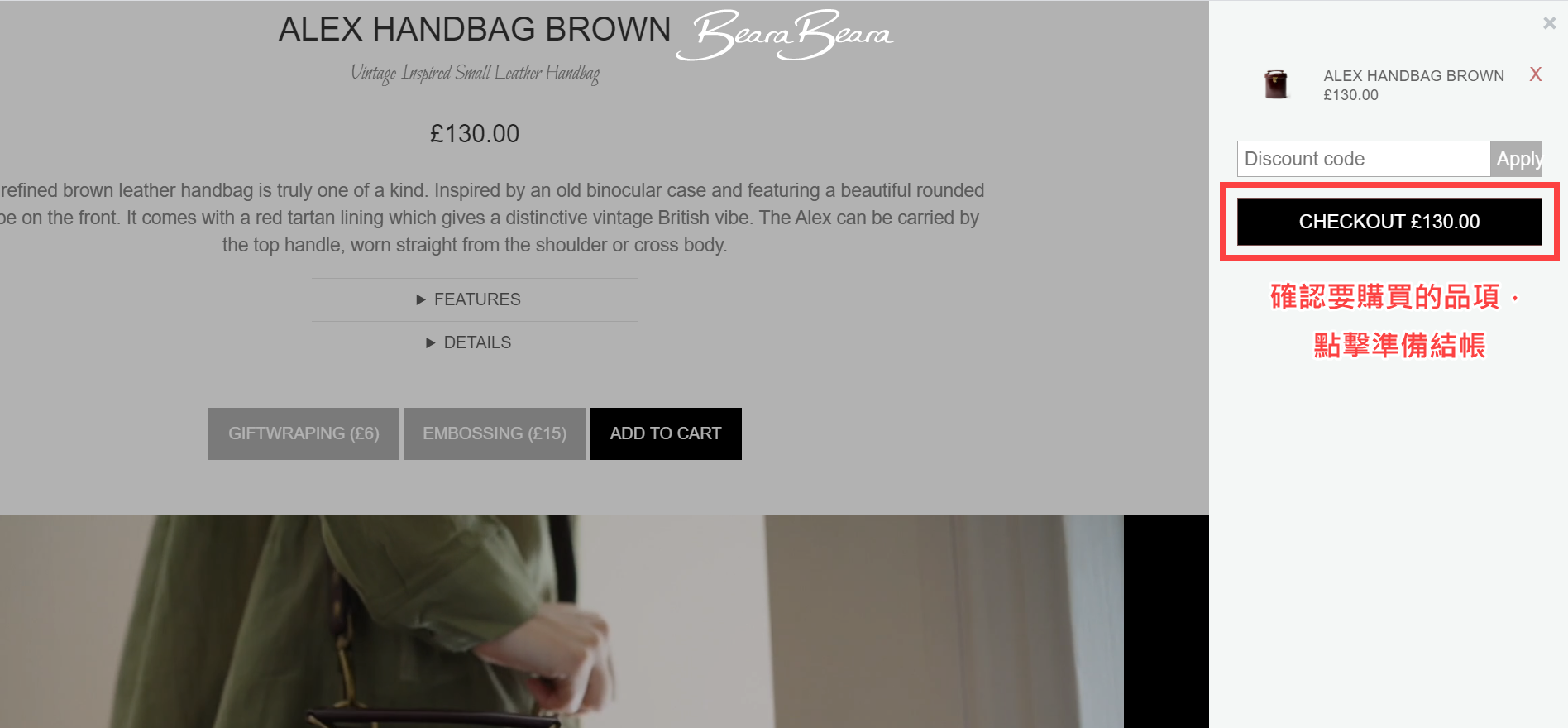This screenshot has width=1568, height=728.
Task: Remove Alex Handbag Brown from cart
Action: [1535, 74]
